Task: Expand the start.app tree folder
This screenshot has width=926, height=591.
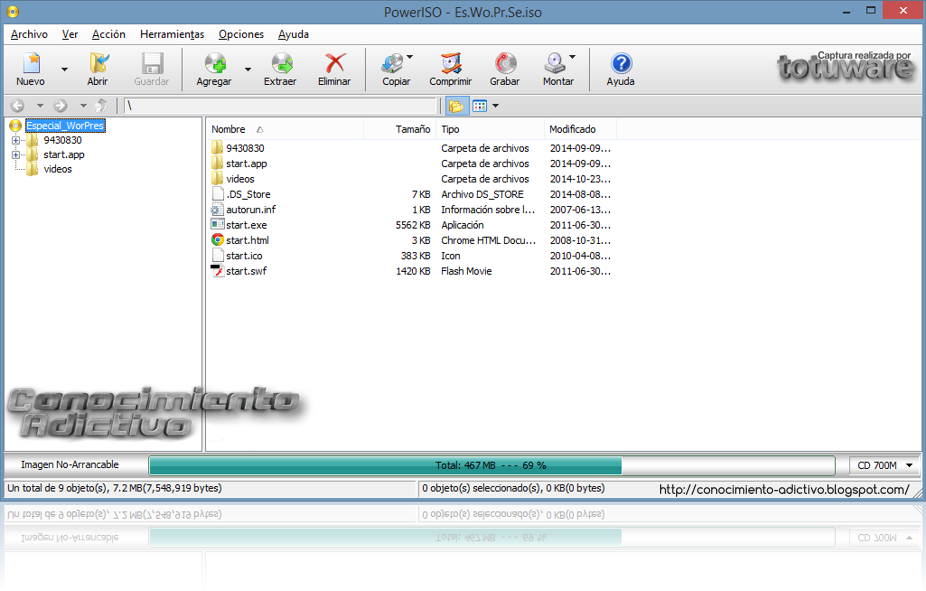Action: (x=16, y=155)
